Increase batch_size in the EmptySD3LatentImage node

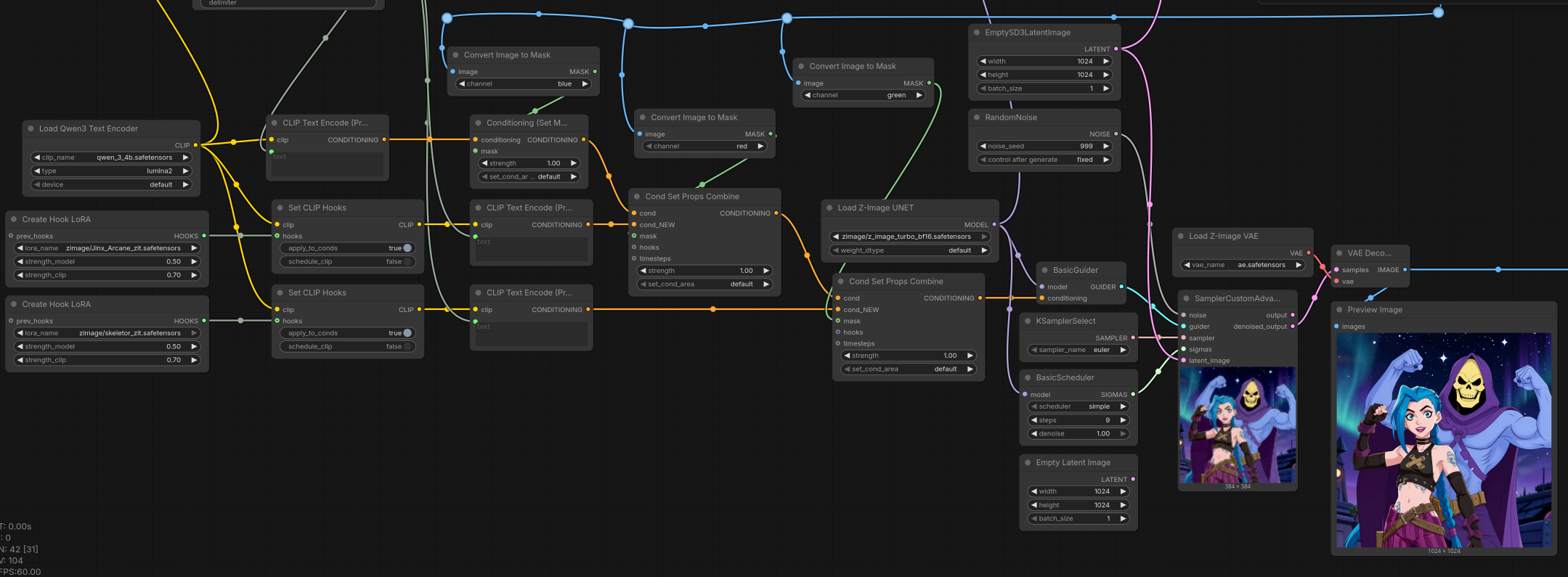pos(1106,89)
